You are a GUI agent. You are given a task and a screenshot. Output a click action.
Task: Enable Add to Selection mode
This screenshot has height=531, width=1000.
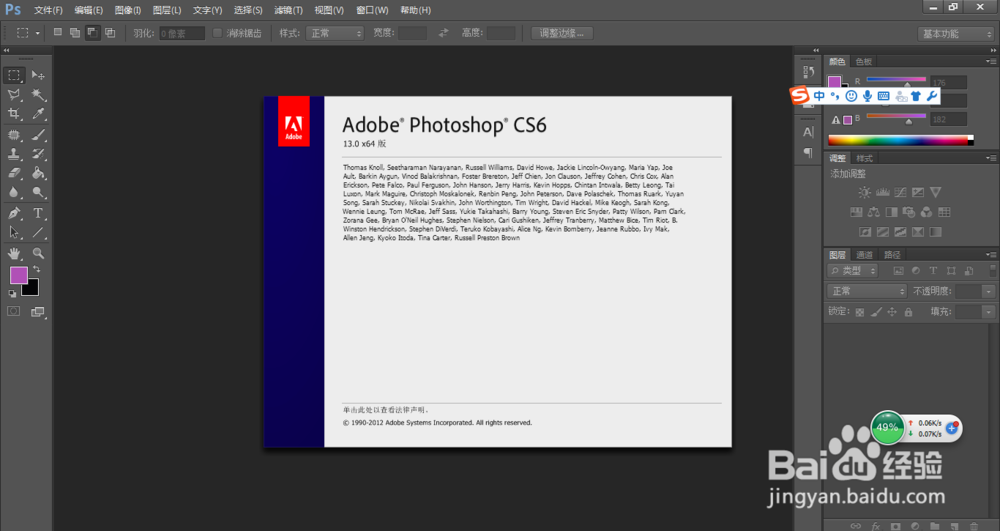pos(75,33)
